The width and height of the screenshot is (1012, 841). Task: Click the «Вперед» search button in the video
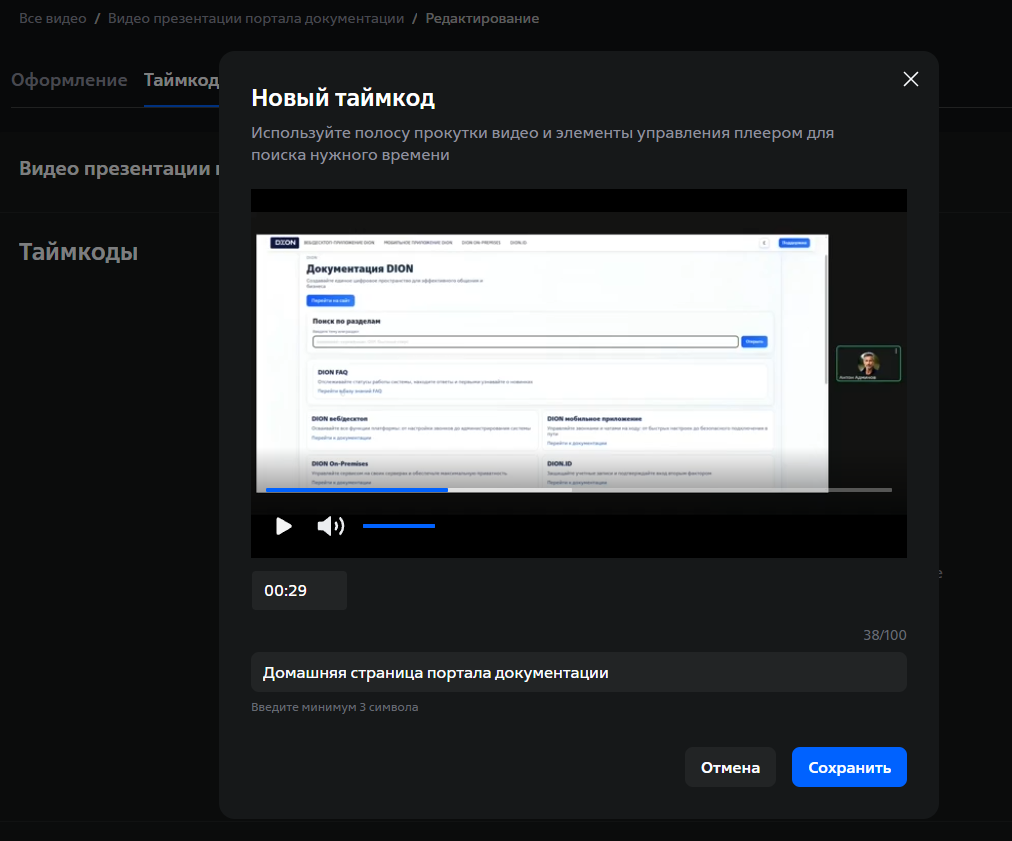(x=755, y=341)
